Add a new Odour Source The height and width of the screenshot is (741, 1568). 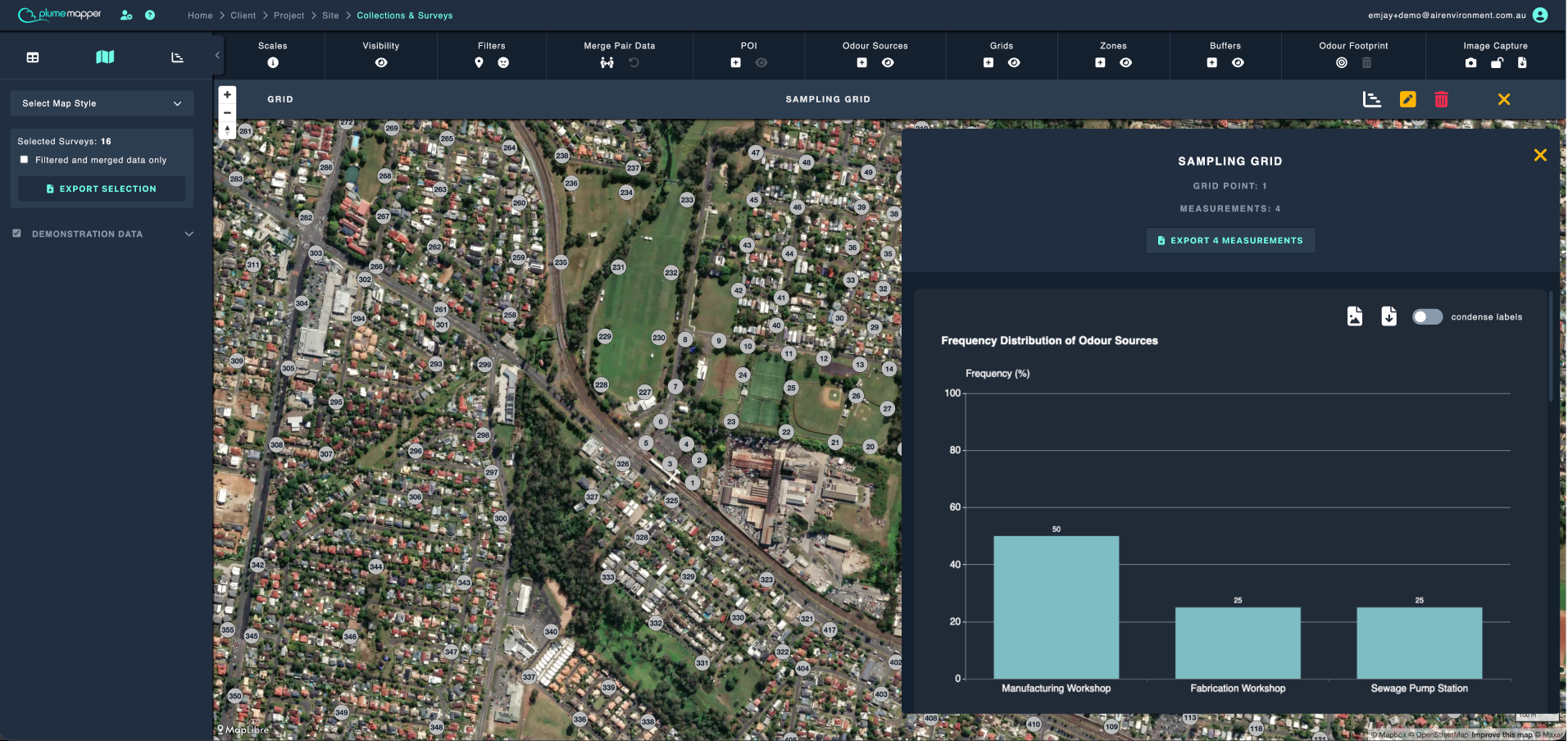[x=862, y=62]
